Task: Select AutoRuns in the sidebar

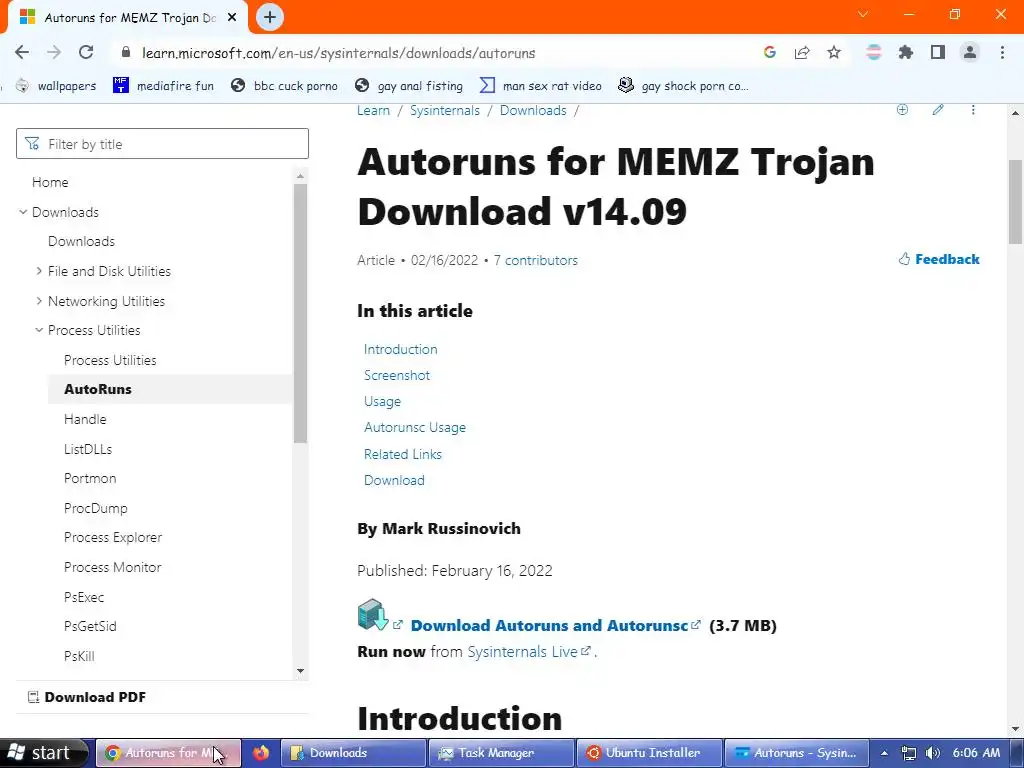Action: tap(98, 389)
